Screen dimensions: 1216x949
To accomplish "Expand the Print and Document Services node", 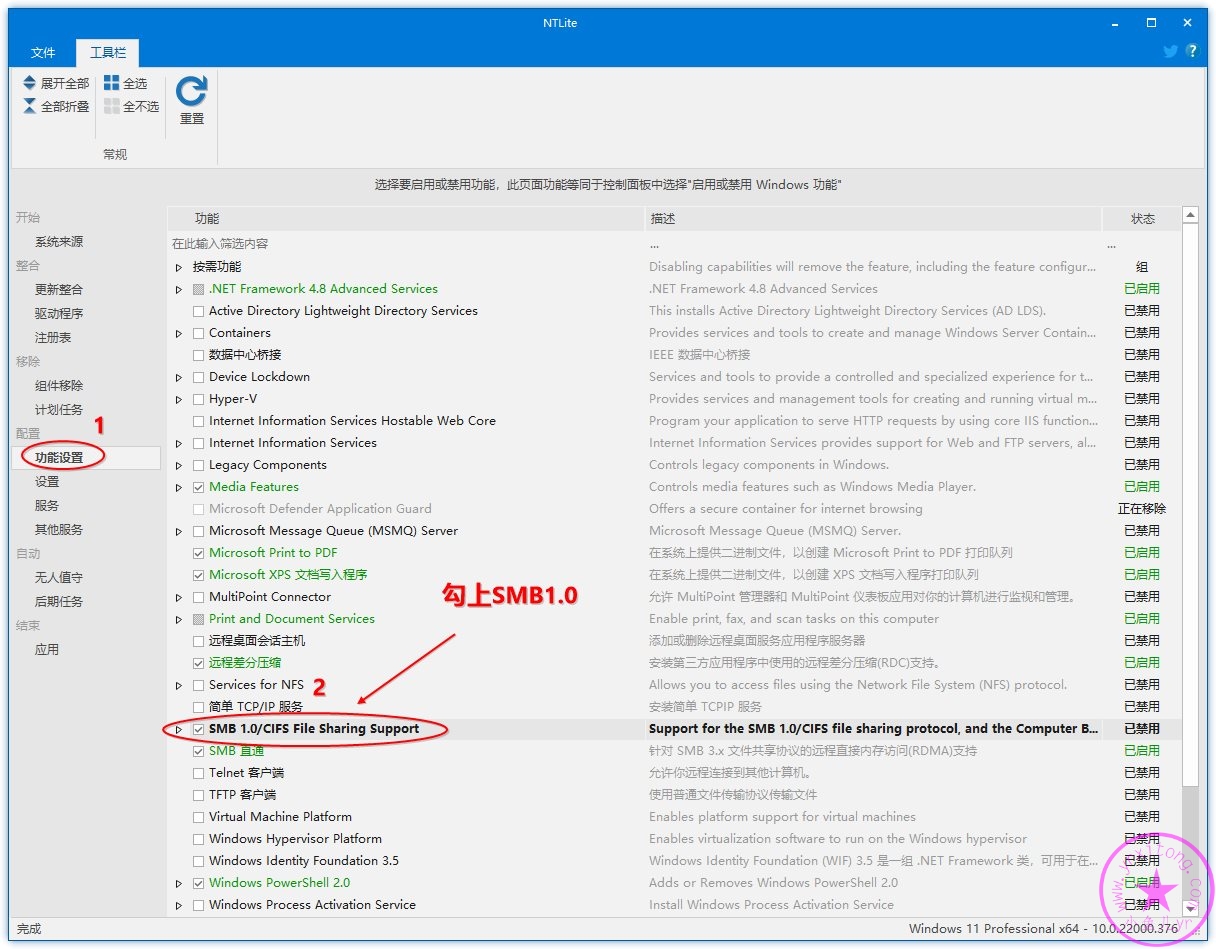I will [179, 619].
